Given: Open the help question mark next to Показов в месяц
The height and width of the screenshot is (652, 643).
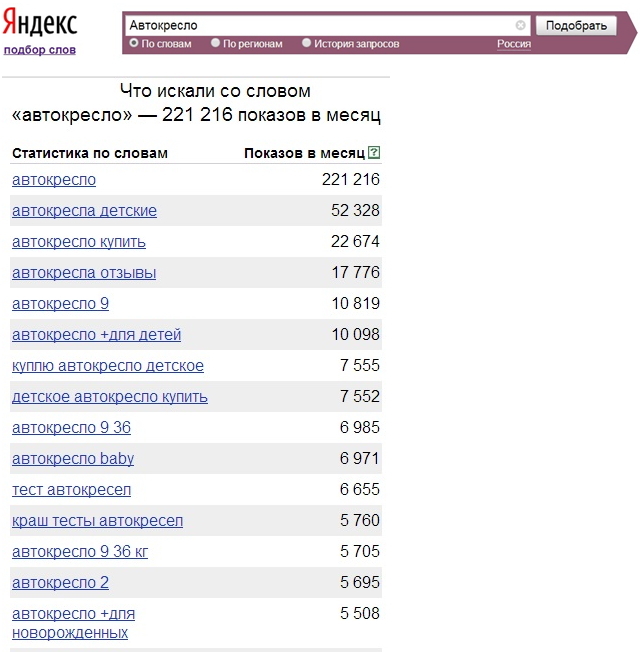Looking at the screenshot, I should click(374, 153).
